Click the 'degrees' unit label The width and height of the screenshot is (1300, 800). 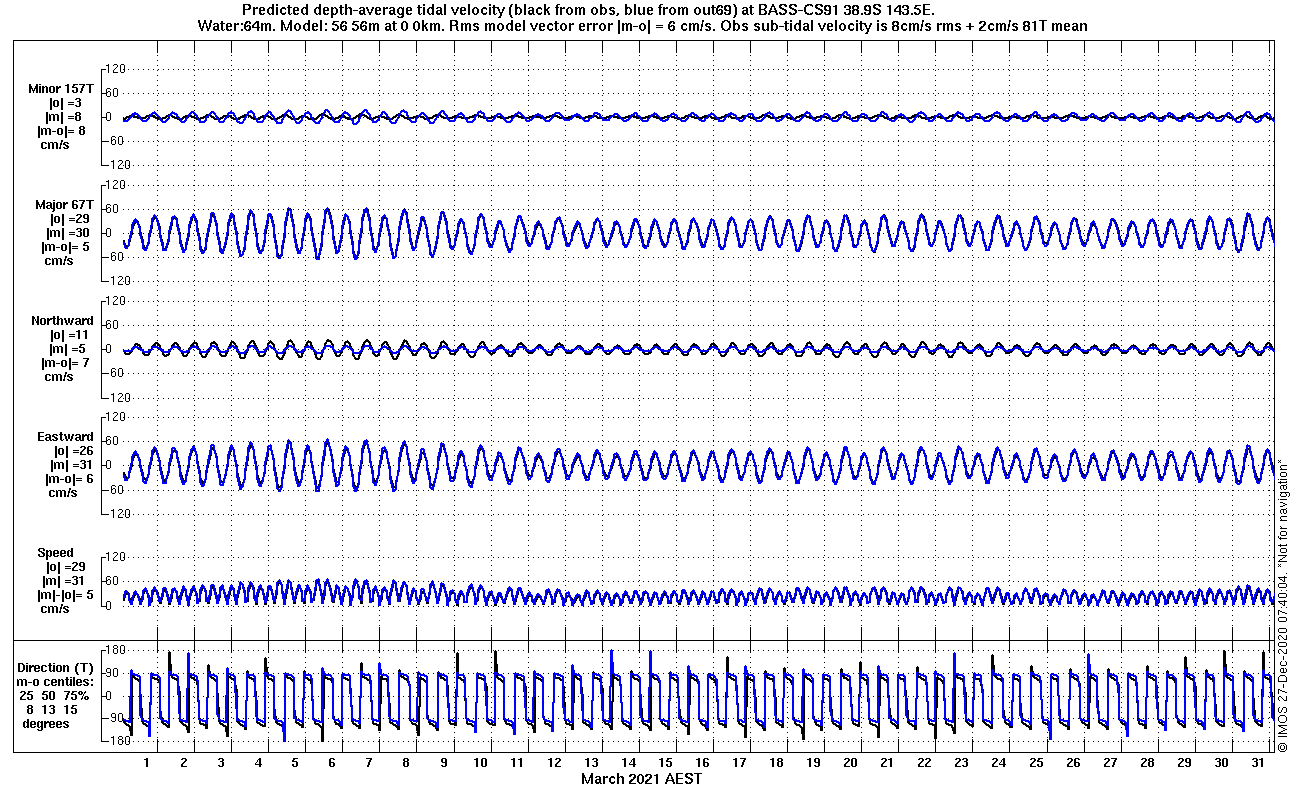(47, 723)
